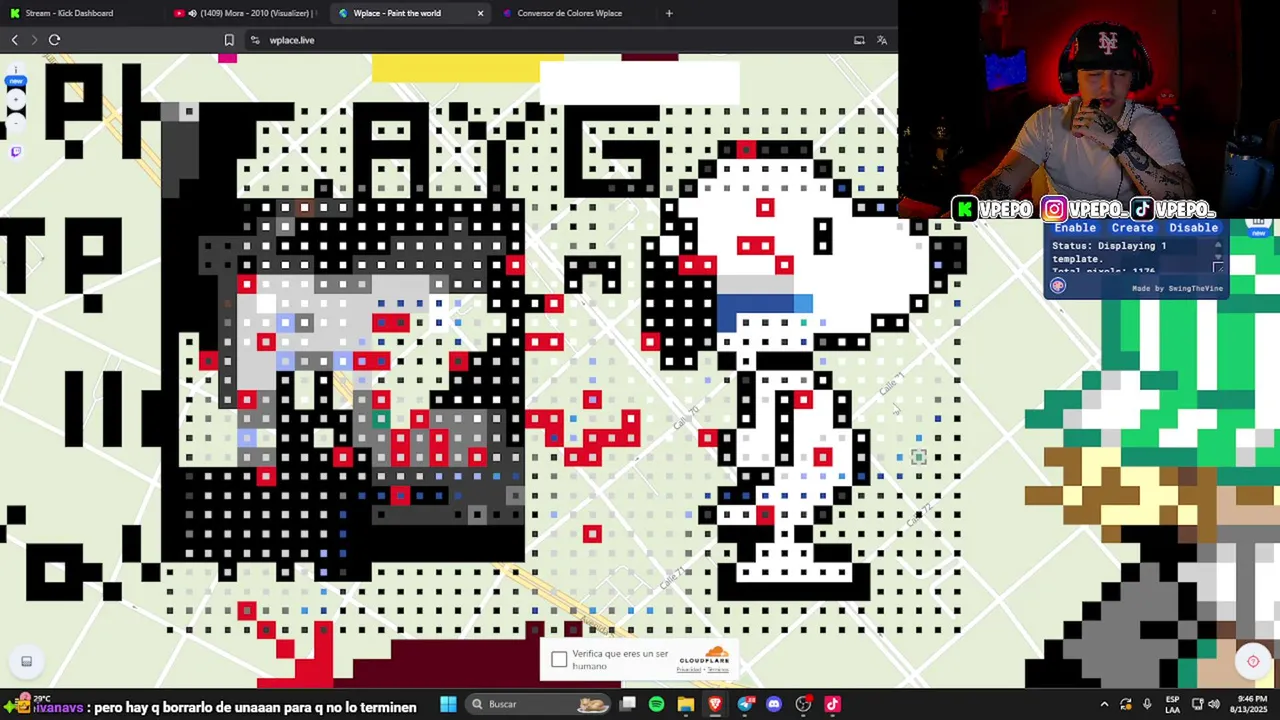Click the microphone icon in system tray
Screen dimensions: 1280x720
[1147, 704]
